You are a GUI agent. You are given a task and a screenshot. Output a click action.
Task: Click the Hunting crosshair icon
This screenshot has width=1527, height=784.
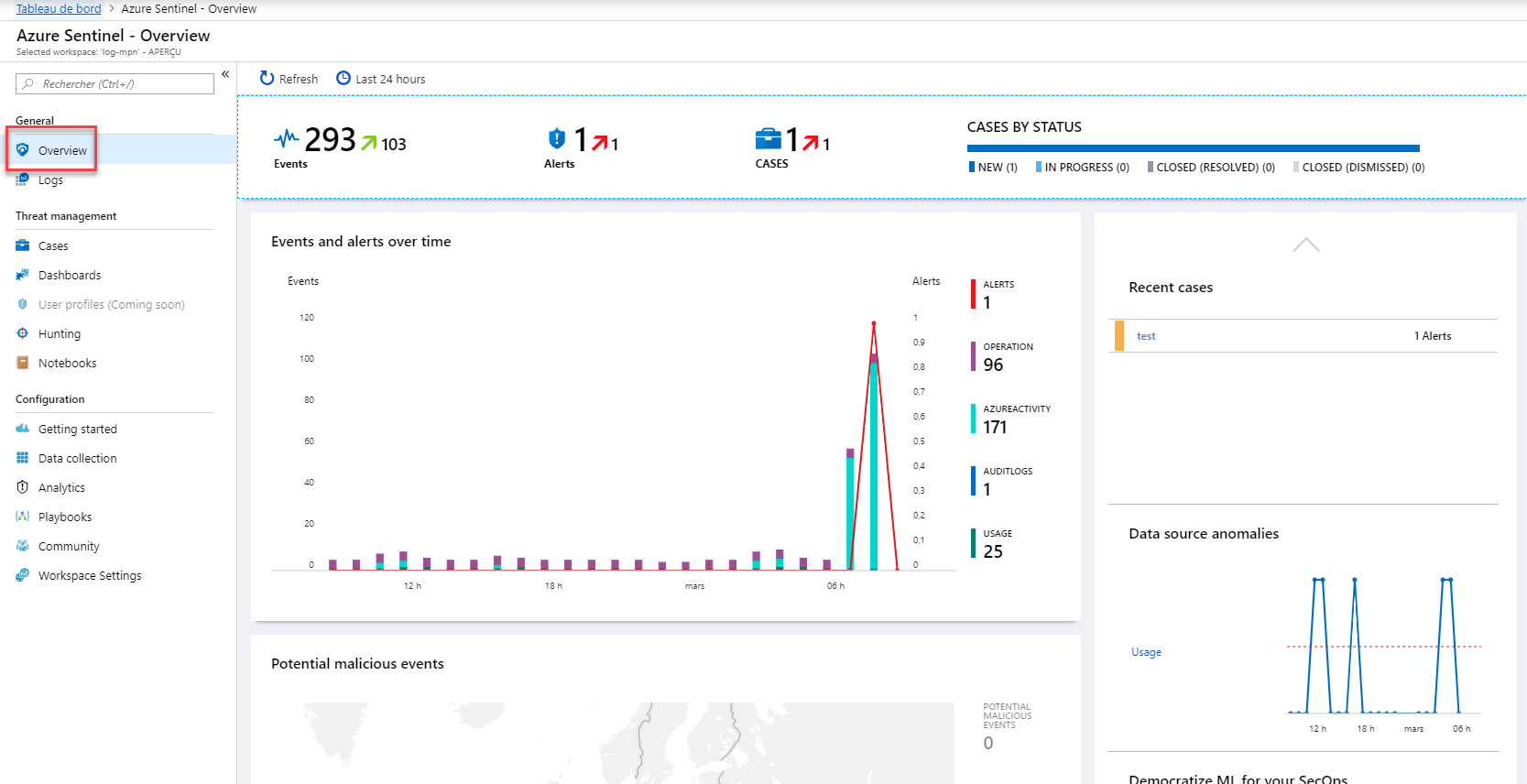23,333
